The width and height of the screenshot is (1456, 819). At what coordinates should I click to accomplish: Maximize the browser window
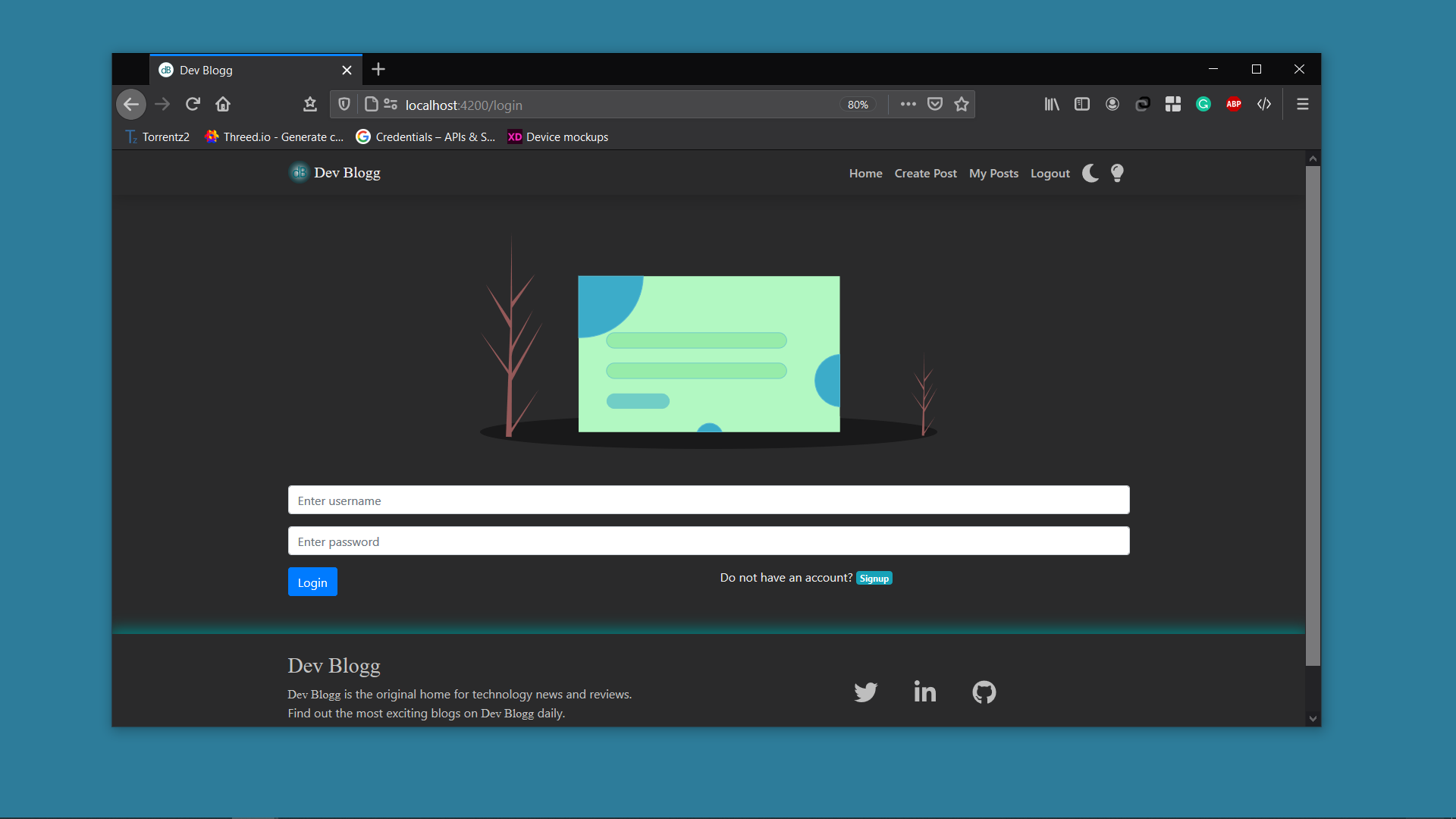tap(1257, 69)
